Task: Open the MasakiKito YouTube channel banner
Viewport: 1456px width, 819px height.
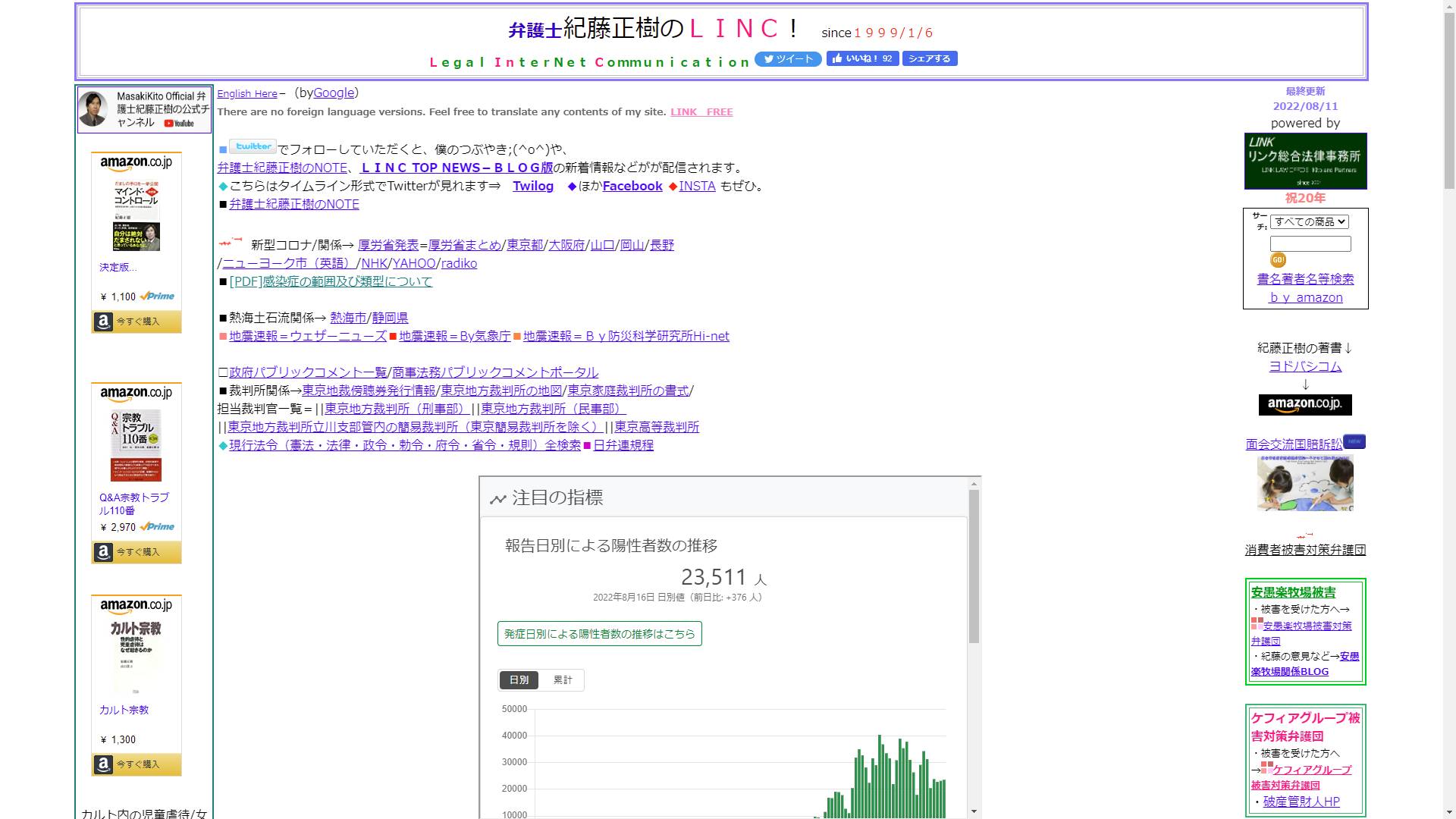Action: pyautogui.click(x=144, y=109)
